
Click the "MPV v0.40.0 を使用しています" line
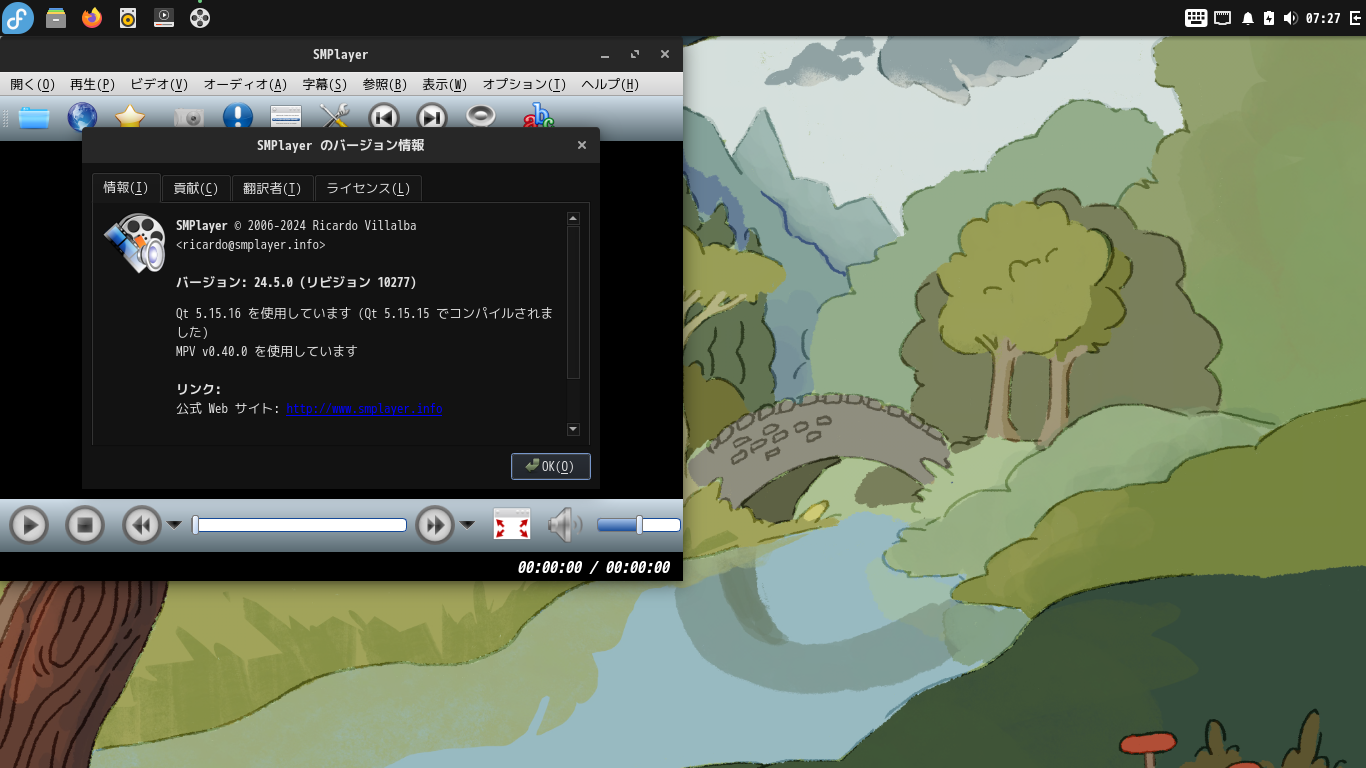[x=267, y=351]
